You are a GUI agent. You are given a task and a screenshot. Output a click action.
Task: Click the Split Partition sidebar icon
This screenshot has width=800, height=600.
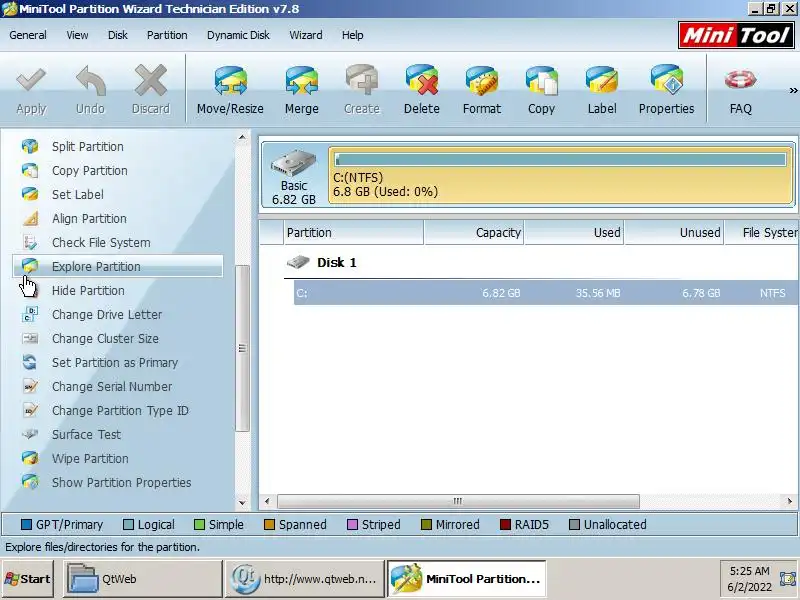point(30,146)
